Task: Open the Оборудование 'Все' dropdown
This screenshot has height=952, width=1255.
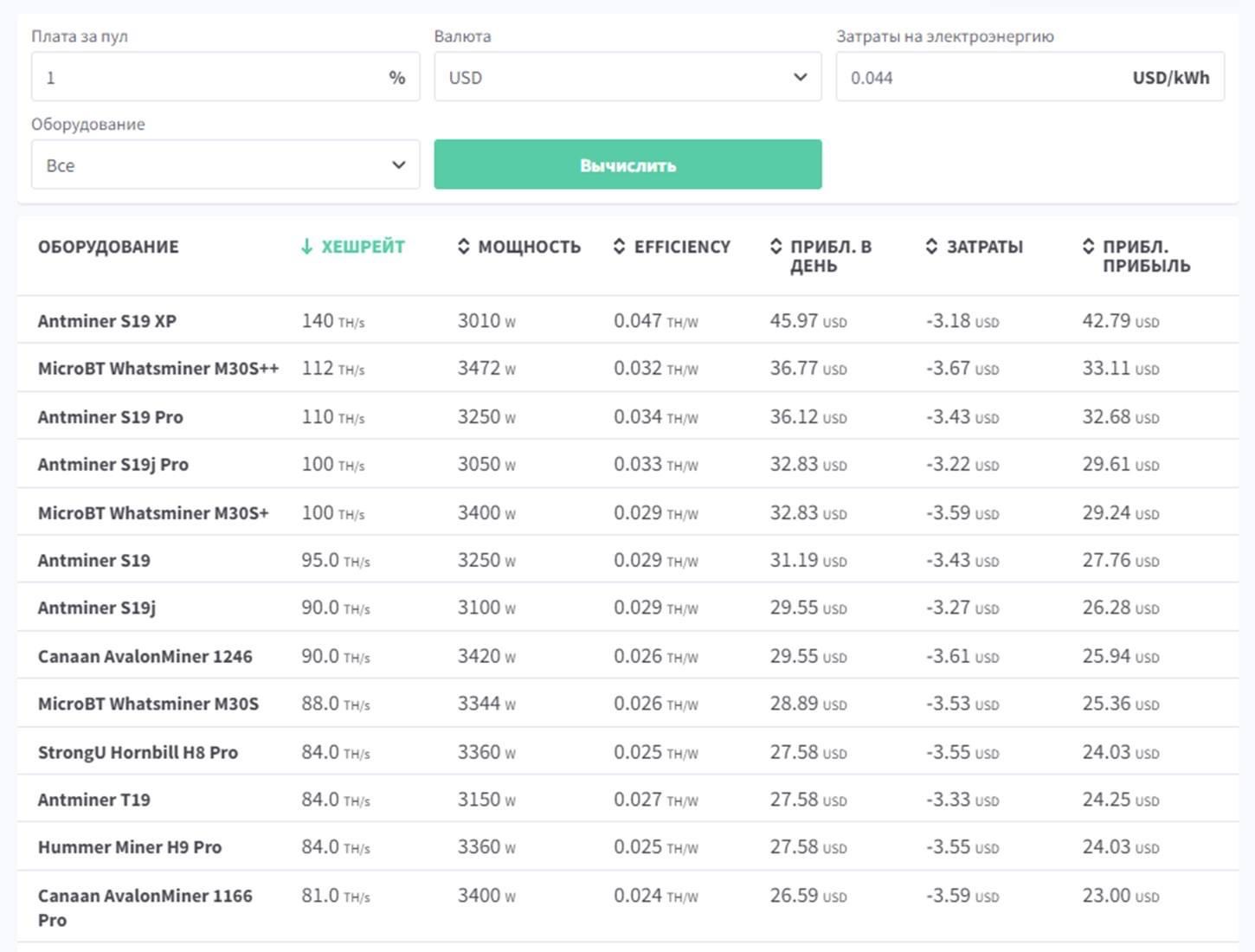Action: pos(225,164)
